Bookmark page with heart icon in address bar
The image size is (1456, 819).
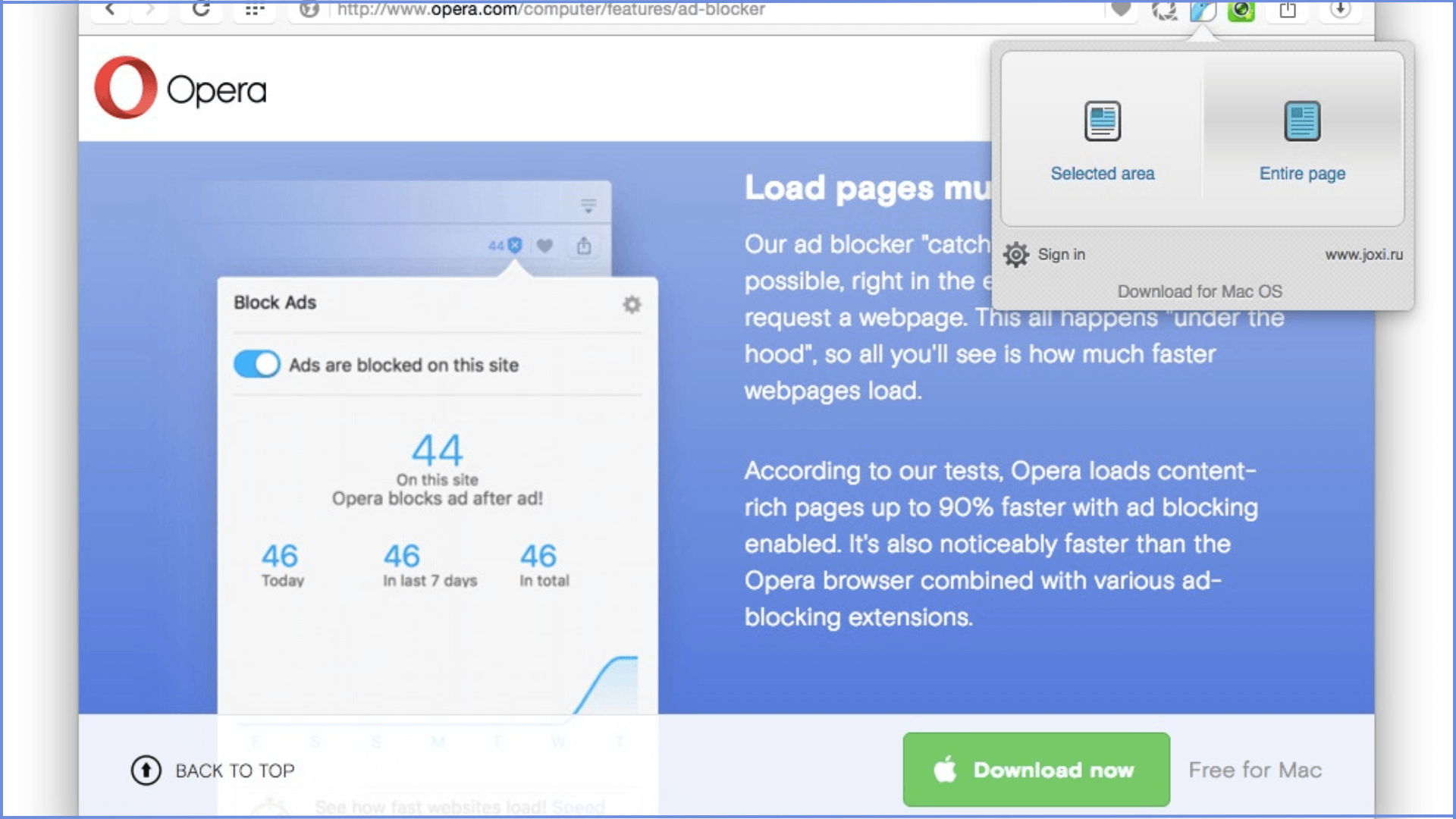[1122, 10]
